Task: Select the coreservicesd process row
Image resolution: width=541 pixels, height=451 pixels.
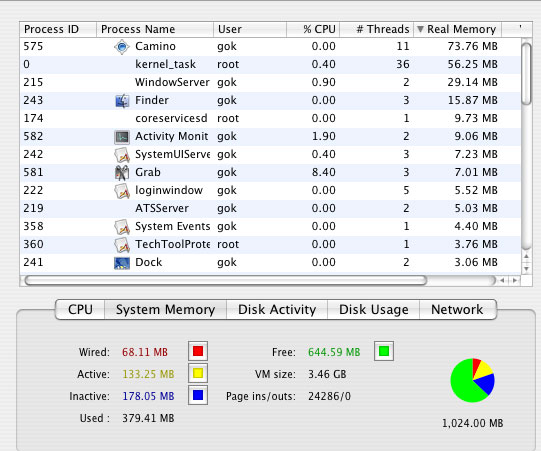Action: click(x=270, y=118)
